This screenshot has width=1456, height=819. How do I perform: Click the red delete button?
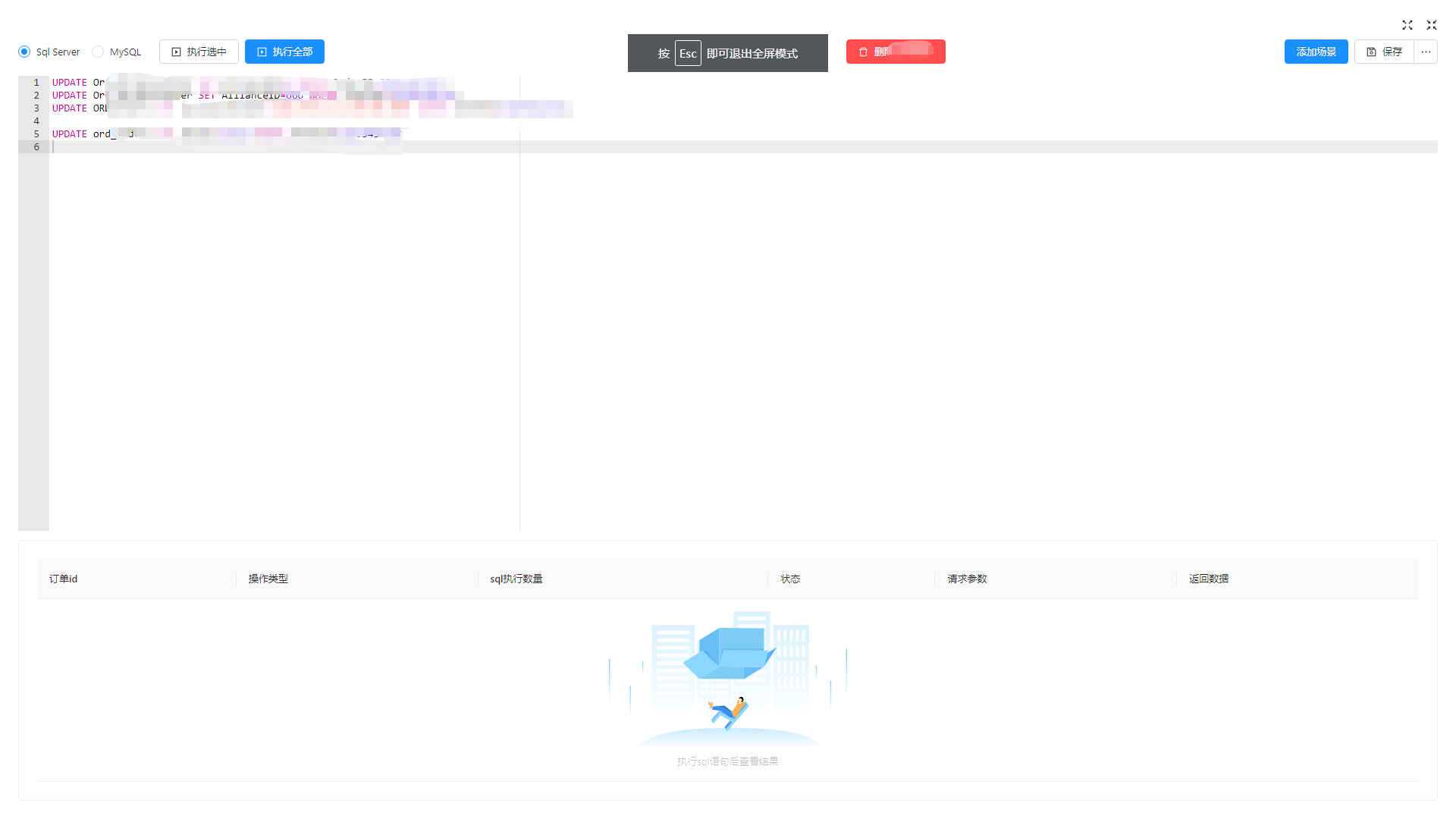(x=896, y=52)
